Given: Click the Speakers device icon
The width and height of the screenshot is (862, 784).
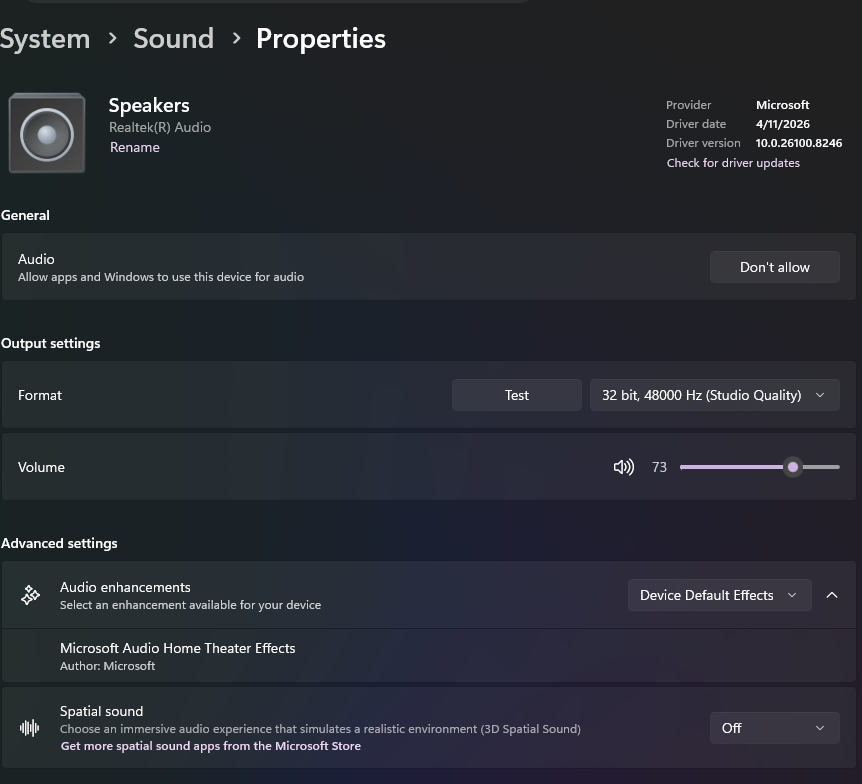Looking at the screenshot, I should (x=47, y=133).
